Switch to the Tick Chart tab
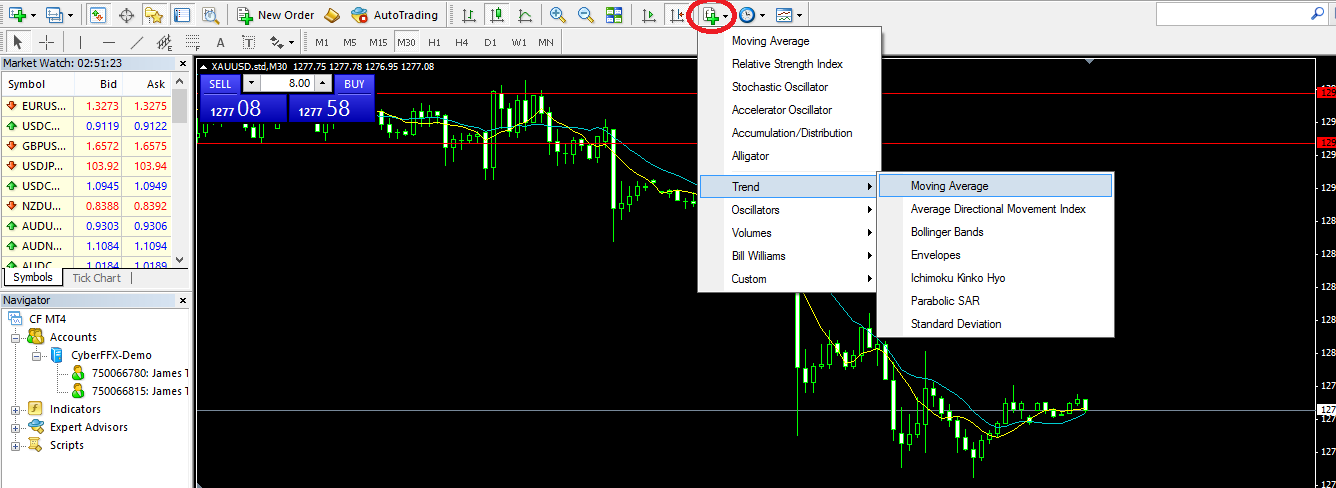The width and height of the screenshot is (1336, 488). click(x=97, y=278)
